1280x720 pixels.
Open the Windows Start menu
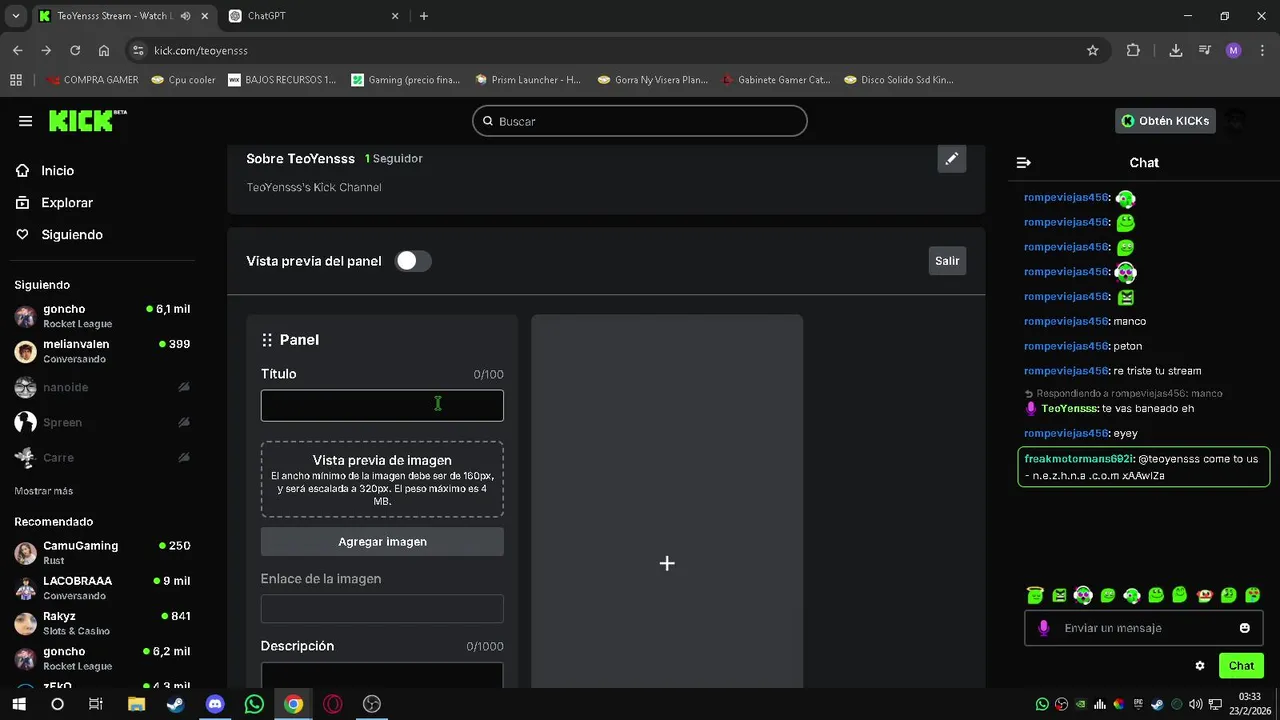pyautogui.click(x=18, y=704)
